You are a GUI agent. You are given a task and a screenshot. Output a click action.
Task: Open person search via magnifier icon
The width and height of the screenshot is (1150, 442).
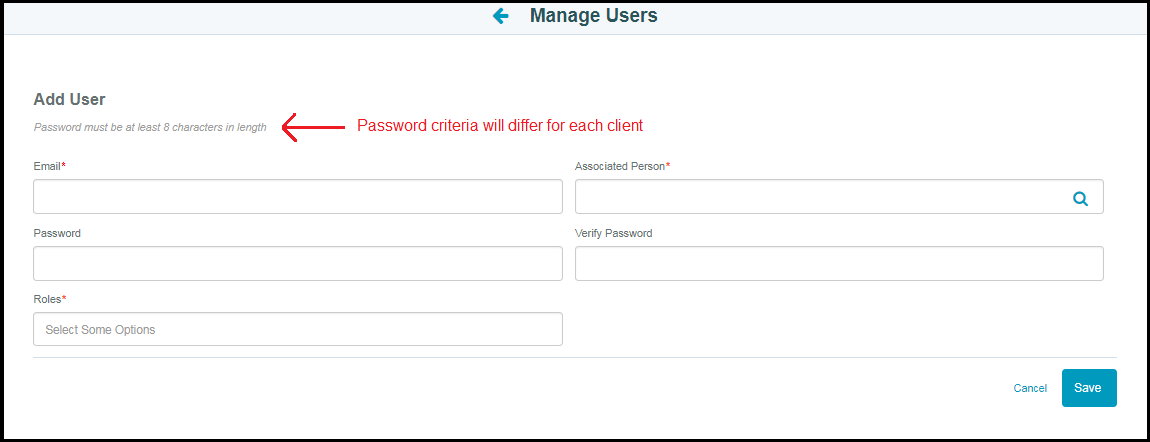(x=1080, y=198)
